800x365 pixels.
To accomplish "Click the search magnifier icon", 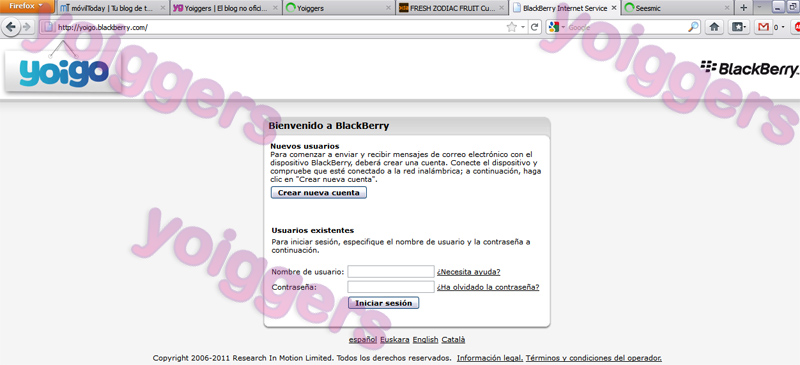I will click(693, 28).
